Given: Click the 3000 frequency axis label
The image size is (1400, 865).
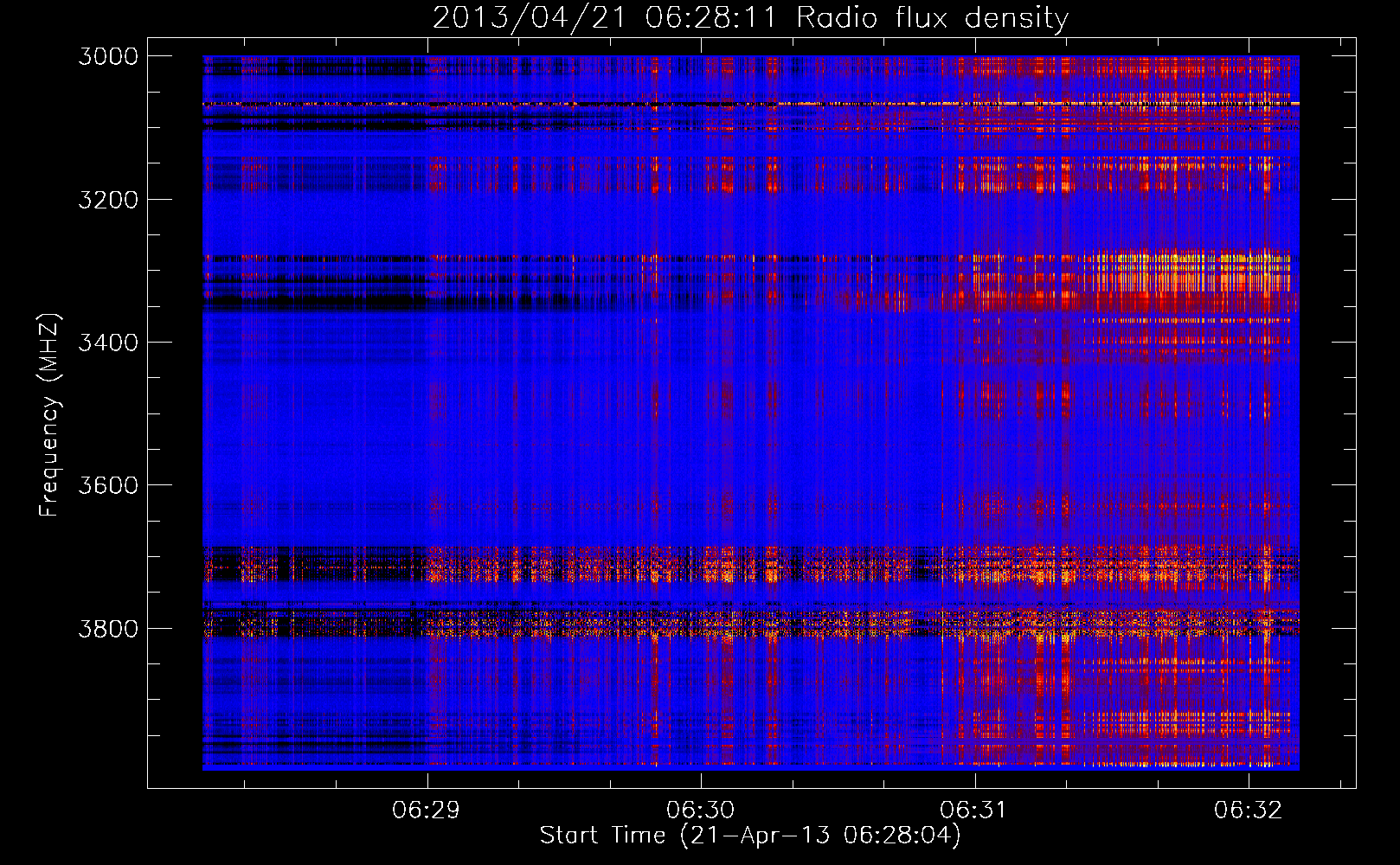Looking at the screenshot, I should pos(108,56).
